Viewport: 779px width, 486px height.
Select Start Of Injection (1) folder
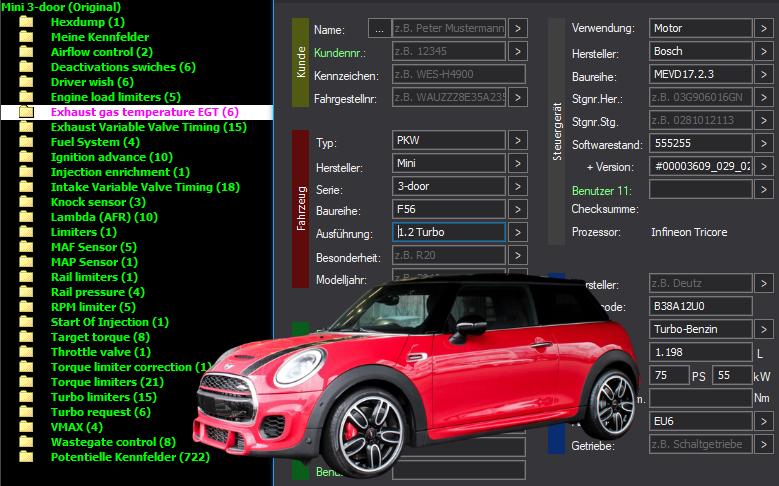tap(110, 322)
